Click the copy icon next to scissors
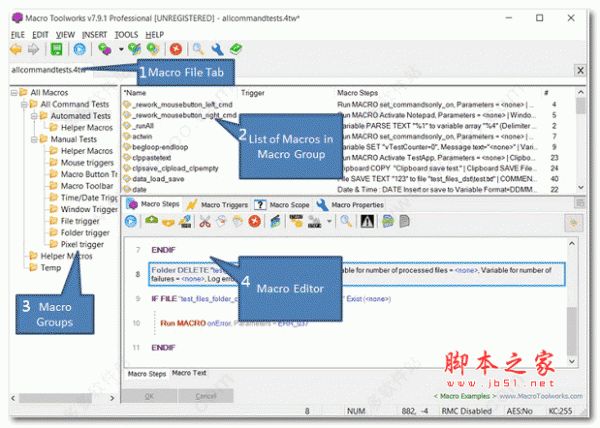600x428 pixels. (221, 221)
